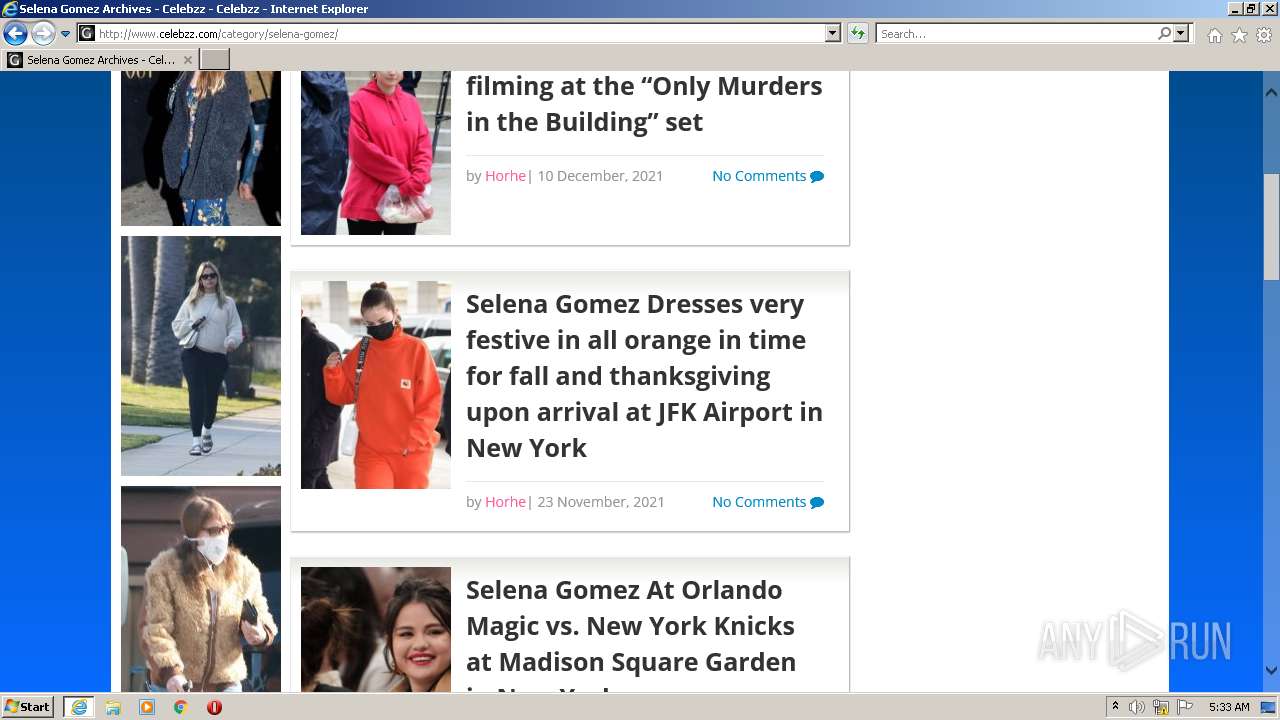
Task: Open Favorites with the star icon
Action: [x=1239, y=35]
